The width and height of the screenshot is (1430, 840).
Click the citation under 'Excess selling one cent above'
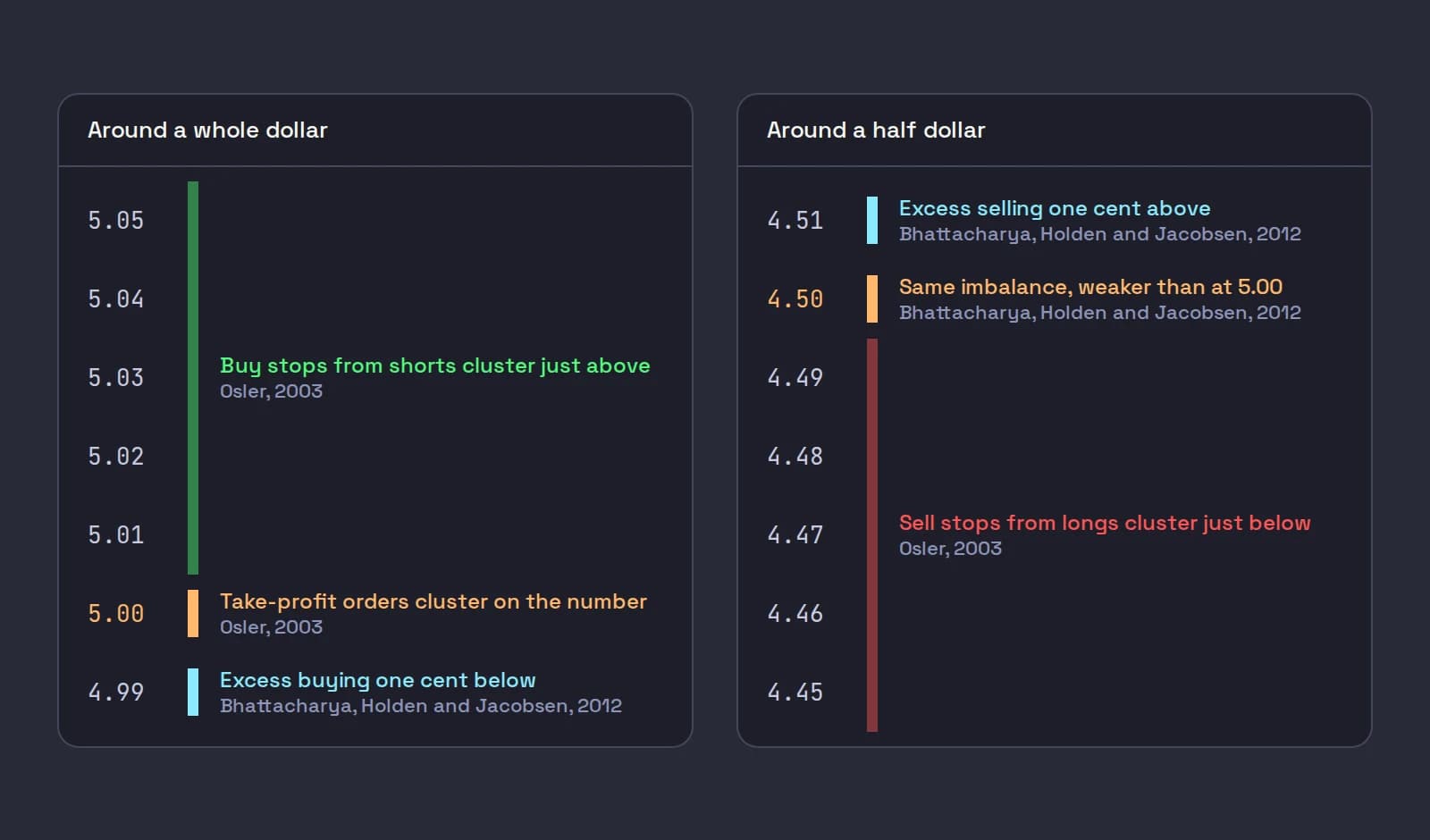coord(1100,234)
